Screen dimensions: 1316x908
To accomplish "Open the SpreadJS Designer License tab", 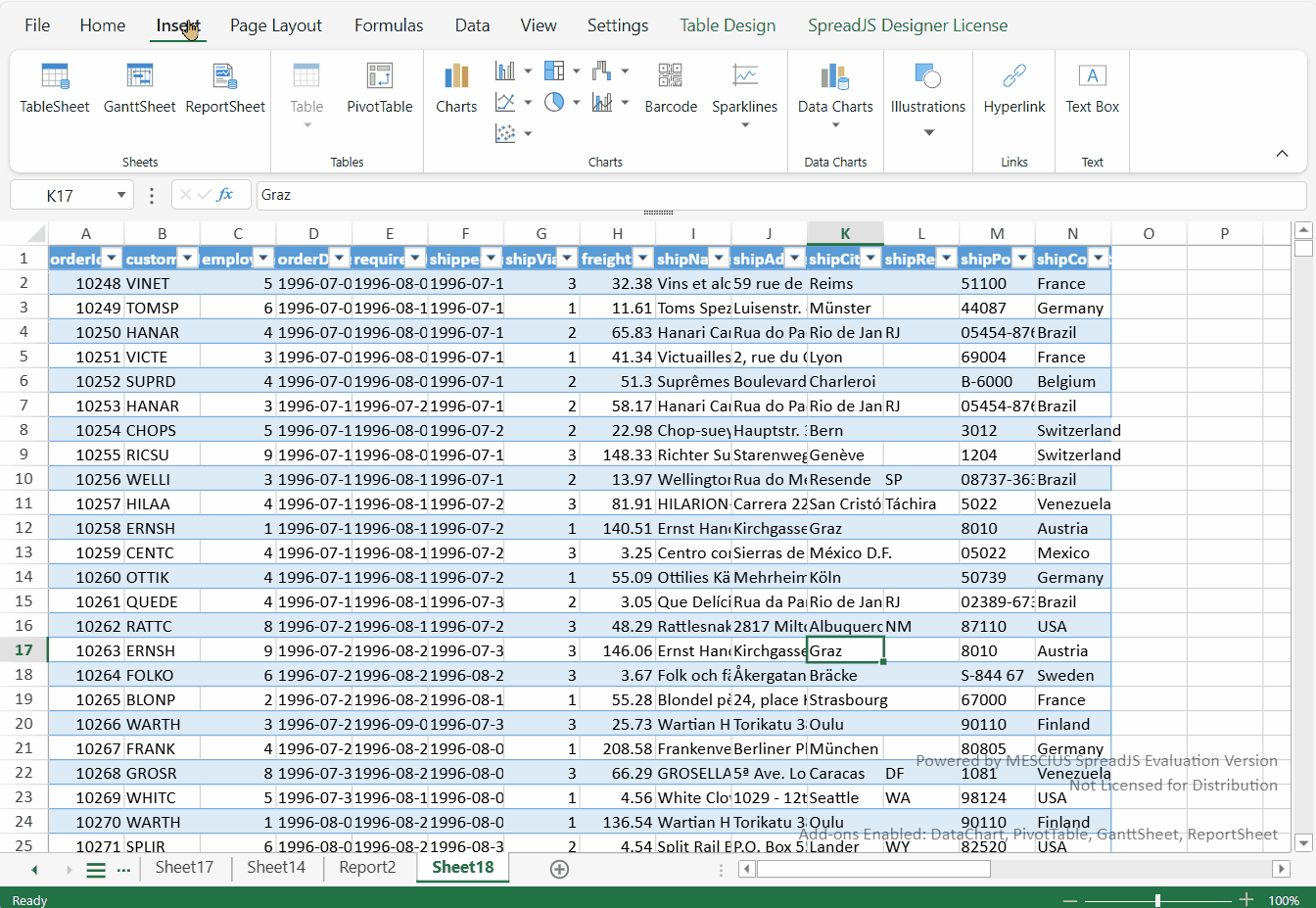I will (x=908, y=25).
